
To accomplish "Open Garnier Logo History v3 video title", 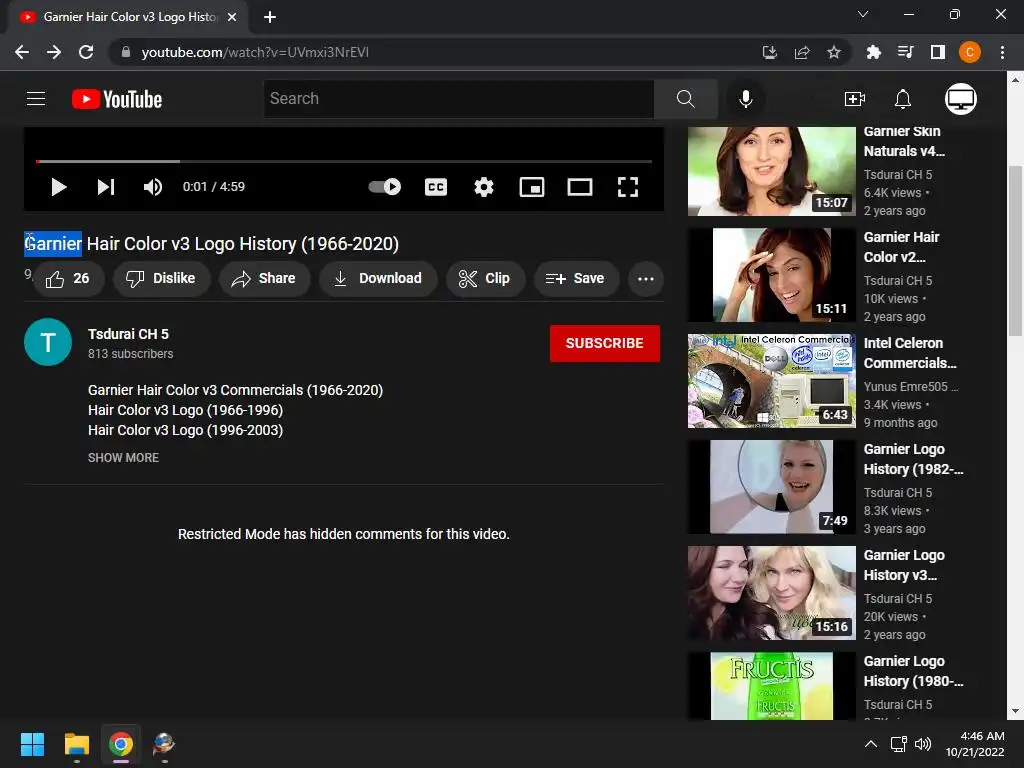I will point(904,565).
